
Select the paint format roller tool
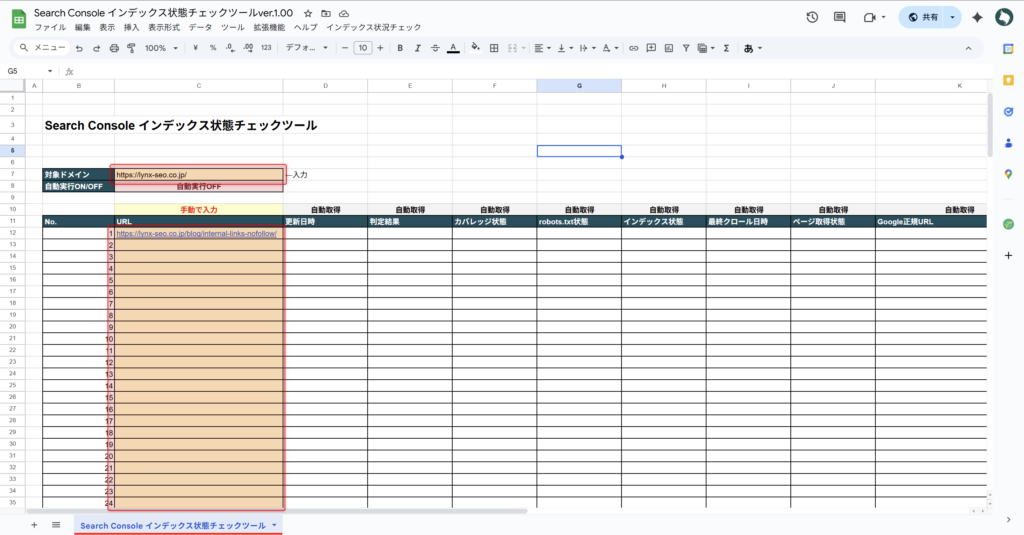(x=130, y=48)
